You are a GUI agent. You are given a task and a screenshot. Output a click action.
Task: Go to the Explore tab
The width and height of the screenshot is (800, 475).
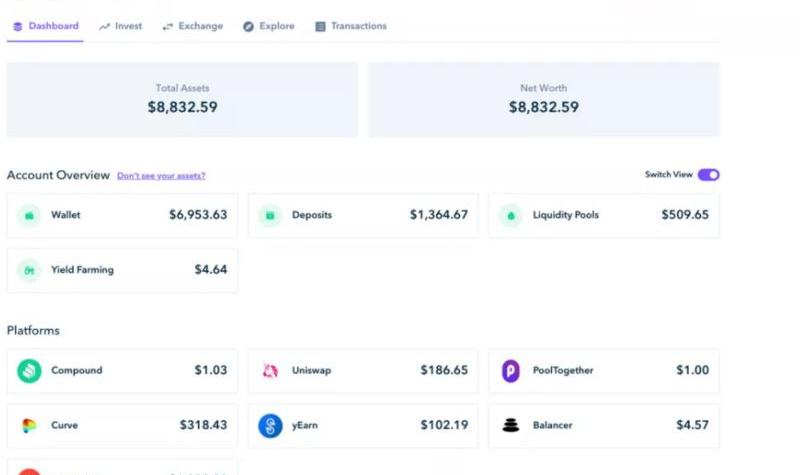pos(269,26)
